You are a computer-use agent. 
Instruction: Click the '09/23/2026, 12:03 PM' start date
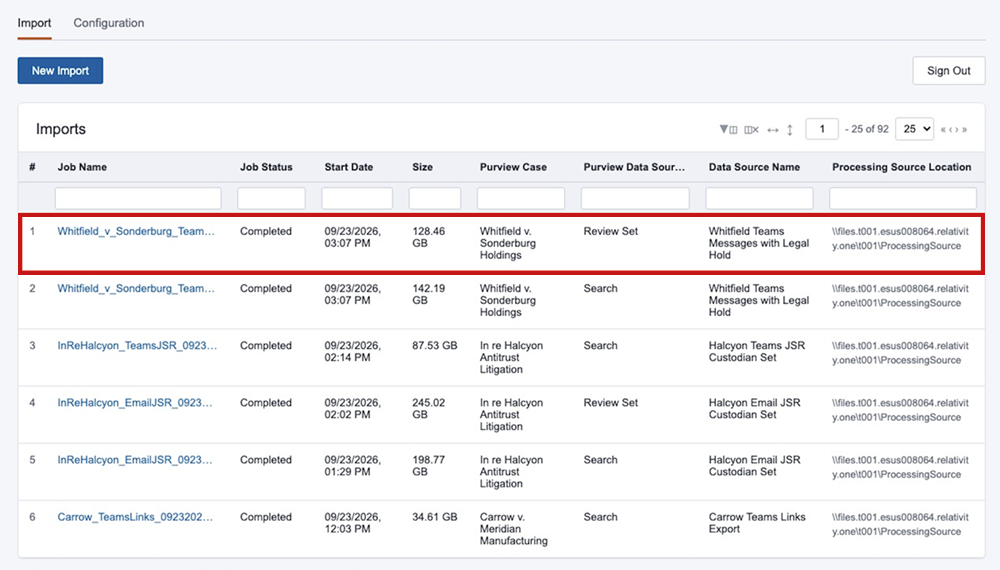(x=353, y=523)
